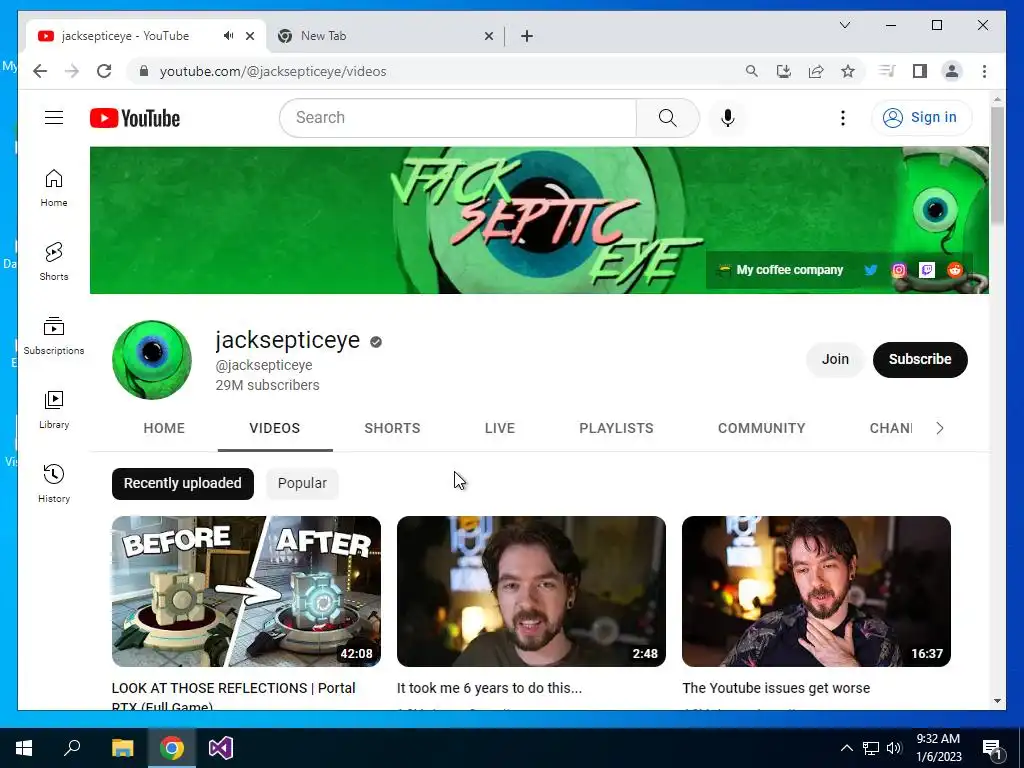Open Reddit link on channel banner

(955, 270)
